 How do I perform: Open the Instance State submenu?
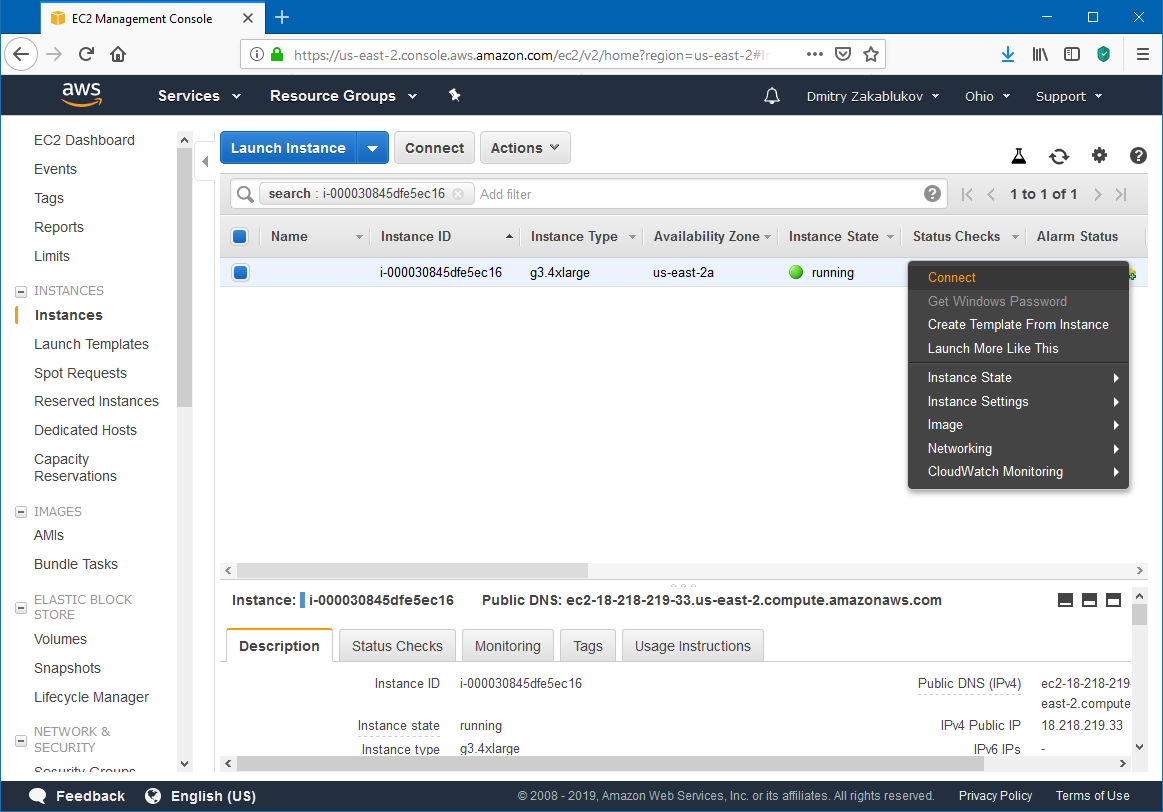coord(1018,377)
